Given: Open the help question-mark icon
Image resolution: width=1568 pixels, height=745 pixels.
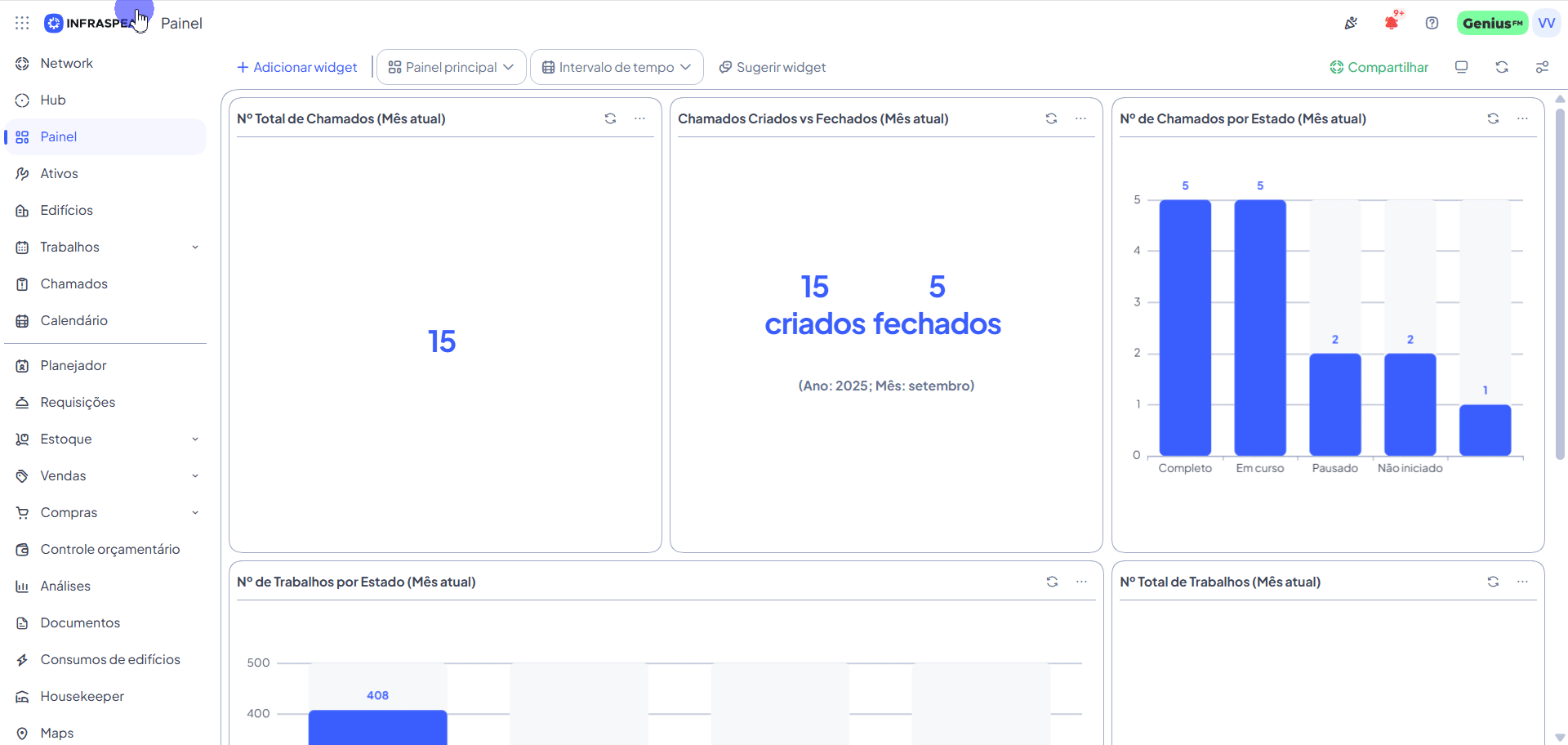Looking at the screenshot, I should coord(1432,23).
